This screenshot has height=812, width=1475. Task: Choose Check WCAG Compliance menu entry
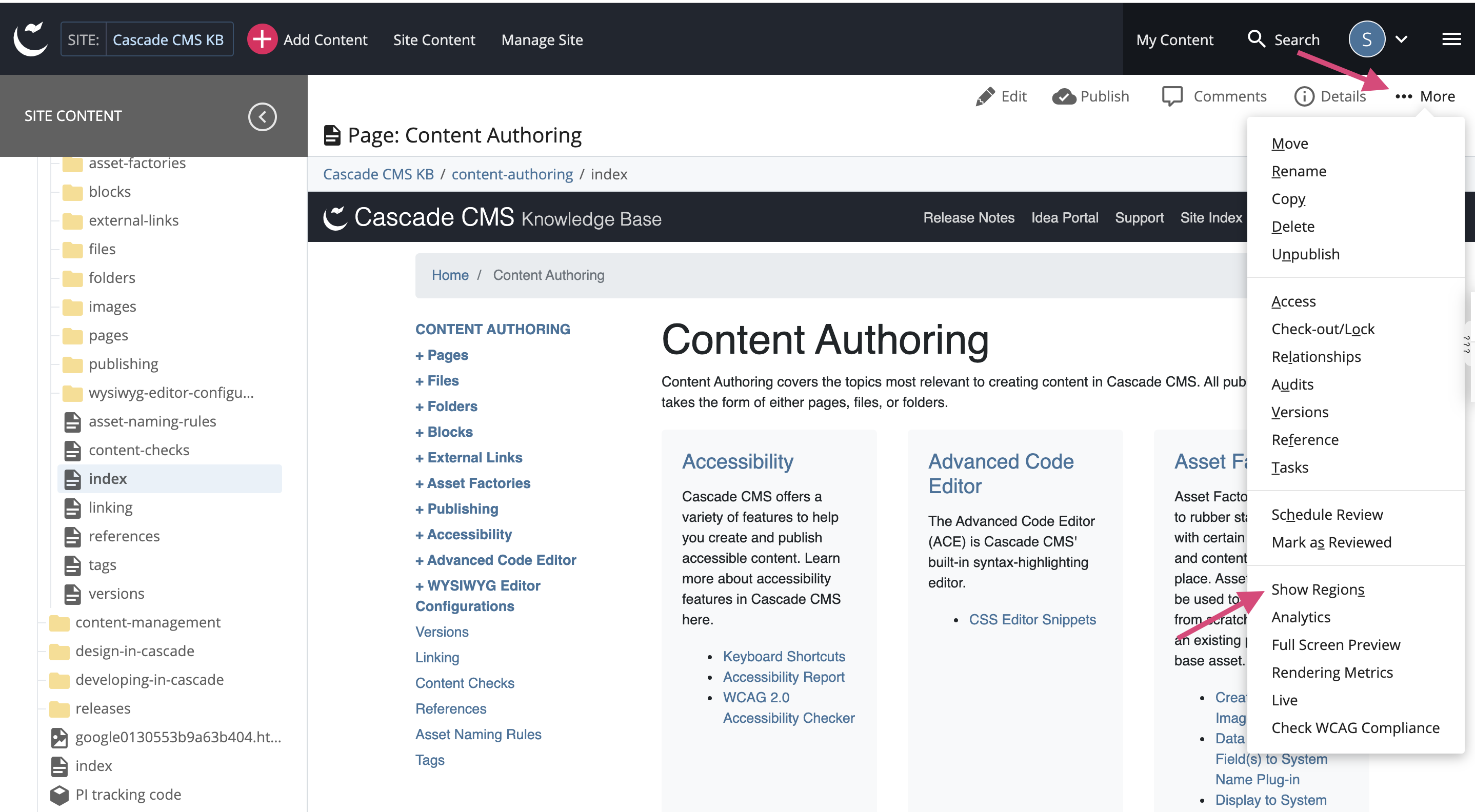(x=1356, y=727)
